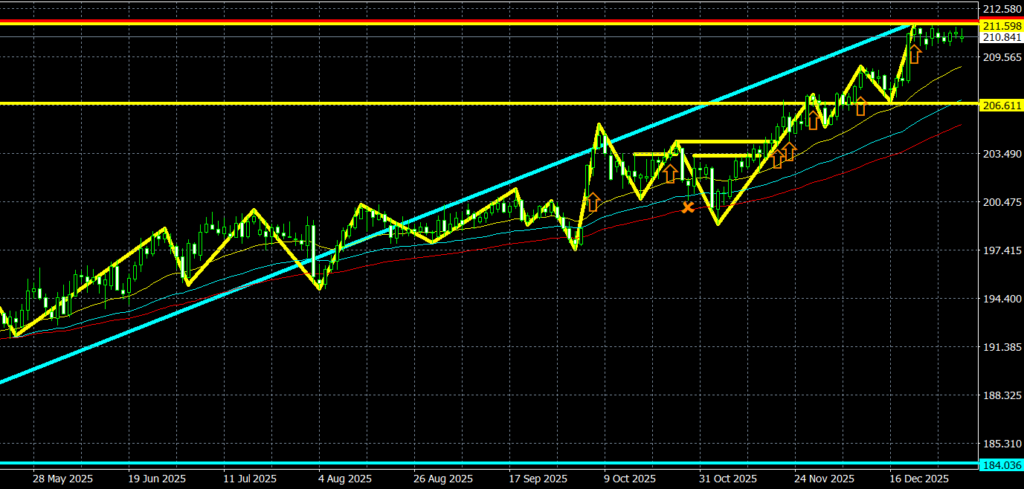This screenshot has height=489, width=1024.
Task: Select the yellow horizontal line at 206.611
Action: 300,103
